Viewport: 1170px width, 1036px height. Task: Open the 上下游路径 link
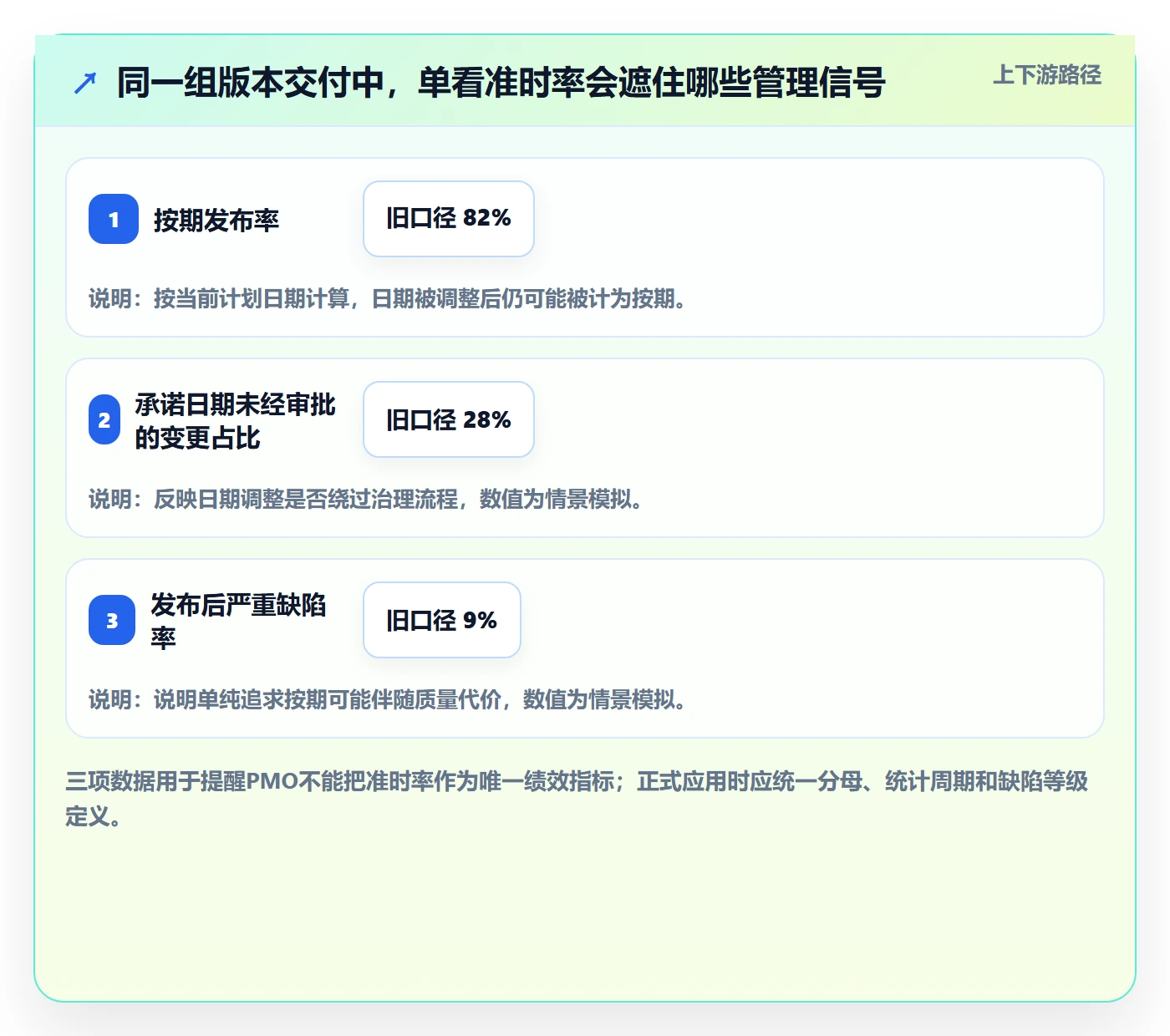point(1047,75)
